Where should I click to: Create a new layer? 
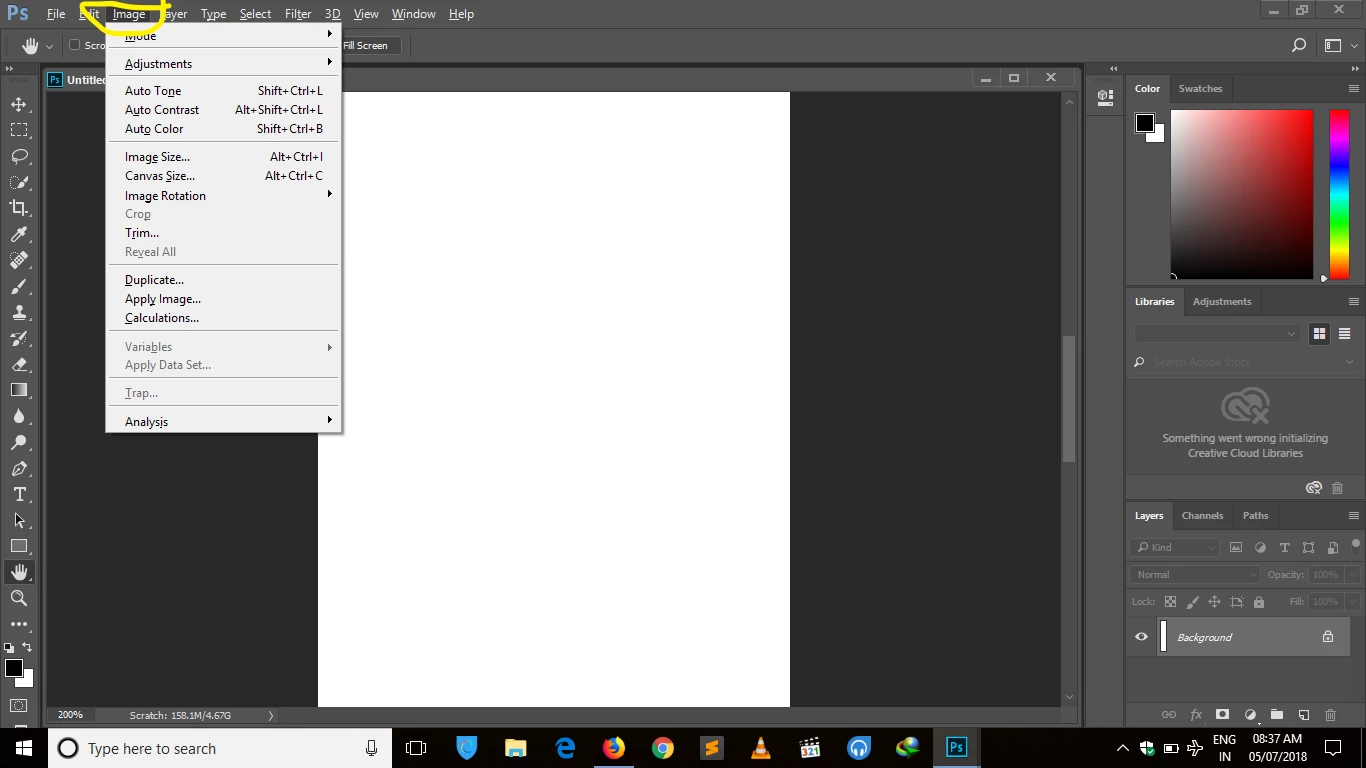click(1304, 714)
